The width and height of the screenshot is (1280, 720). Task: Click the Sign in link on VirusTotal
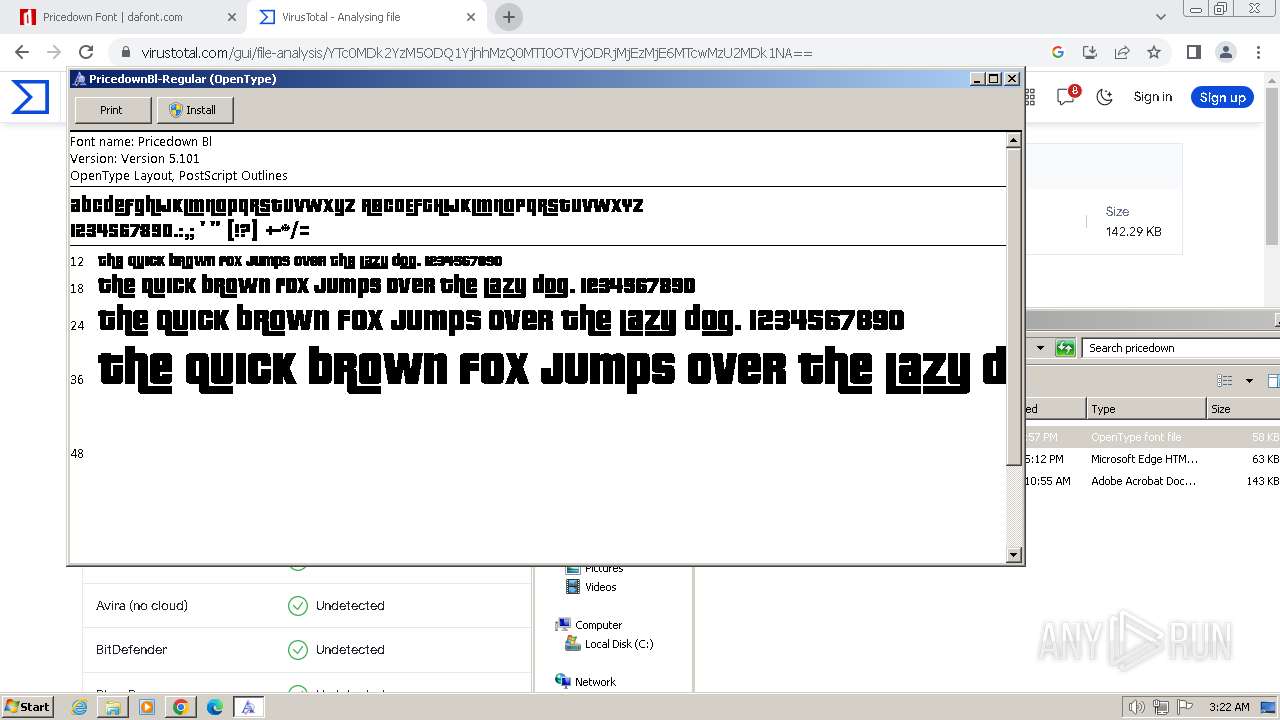pyautogui.click(x=1152, y=97)
